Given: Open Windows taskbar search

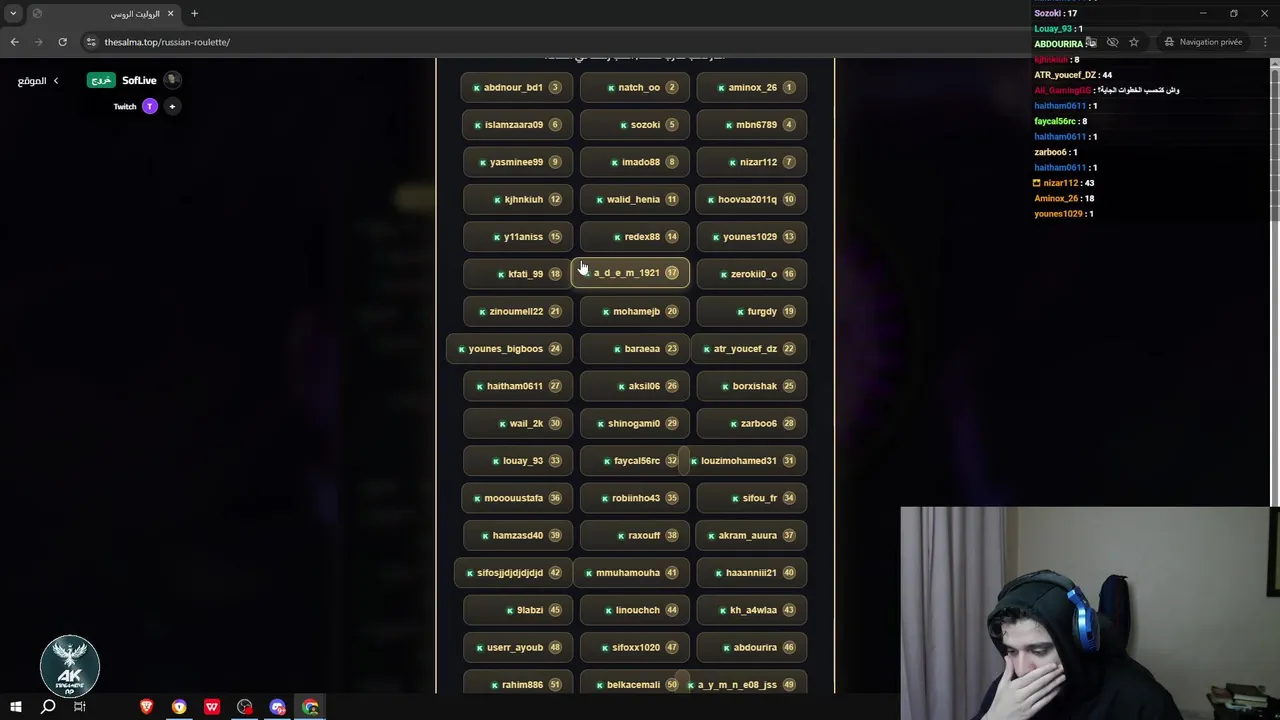Looking at the screenshot, I should 48,707.
